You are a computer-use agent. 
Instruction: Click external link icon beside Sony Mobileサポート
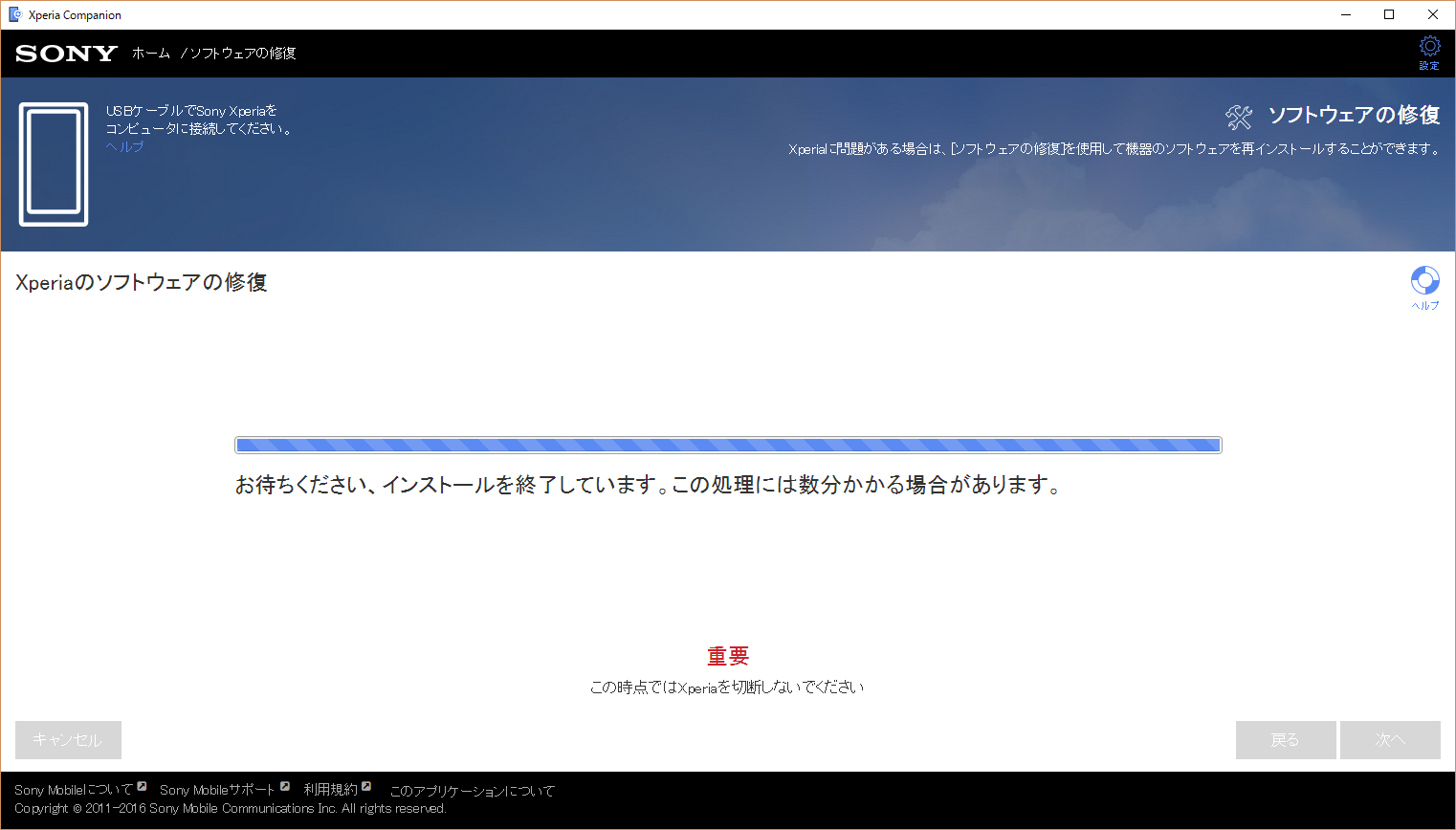(284, 786)
